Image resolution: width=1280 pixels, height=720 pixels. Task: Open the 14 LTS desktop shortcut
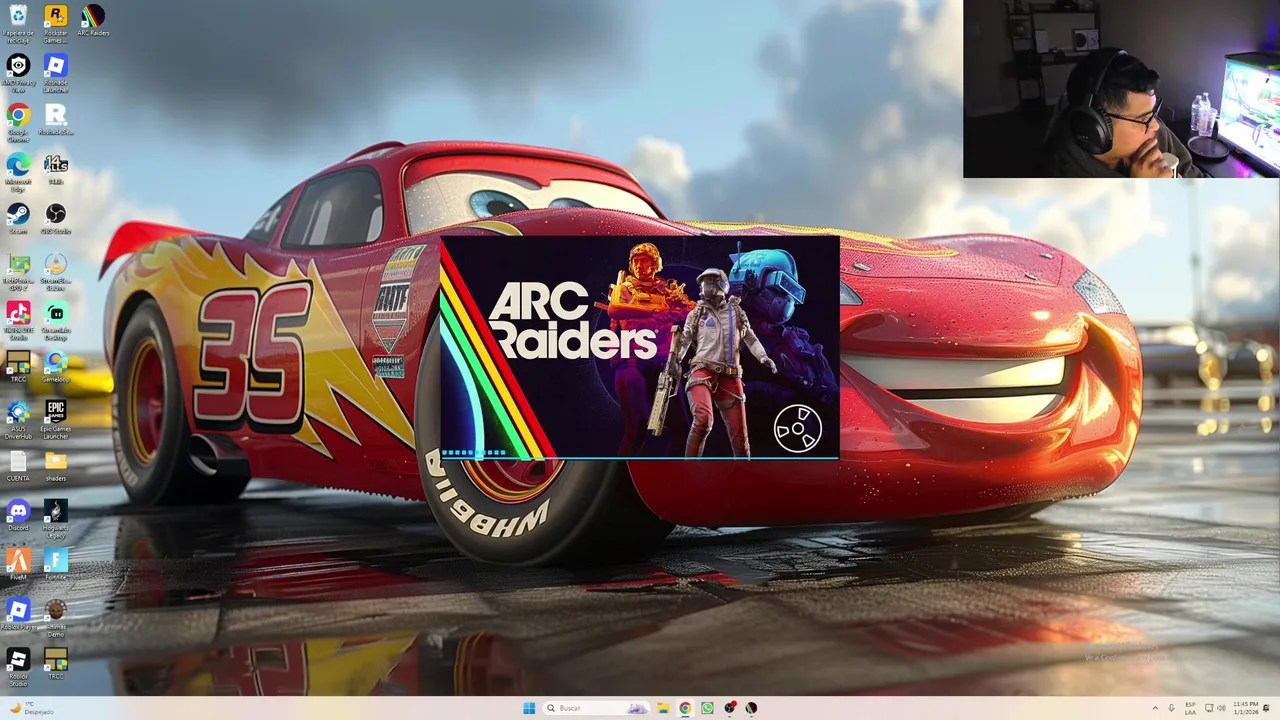click(56, 168)
